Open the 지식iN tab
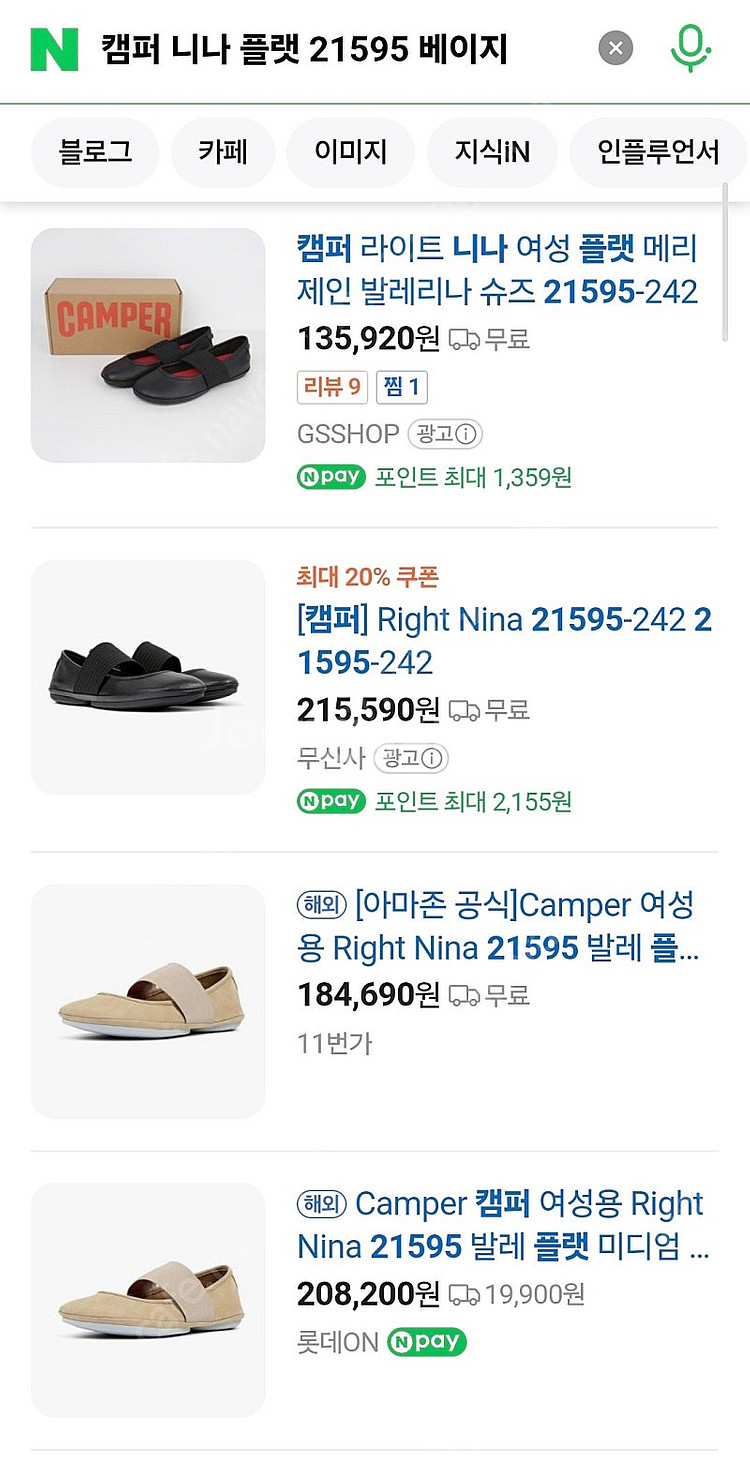750x1468 pixels. (492, 152)
